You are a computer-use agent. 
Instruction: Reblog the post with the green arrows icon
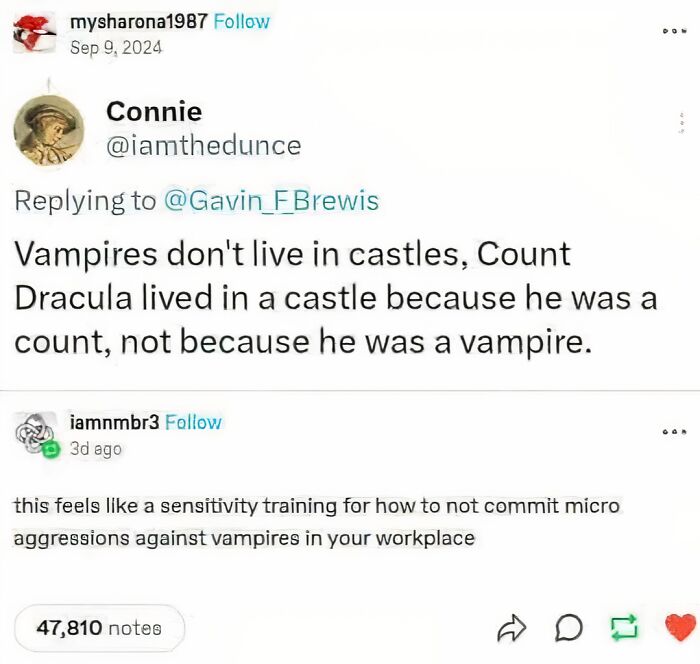(624, 628)
